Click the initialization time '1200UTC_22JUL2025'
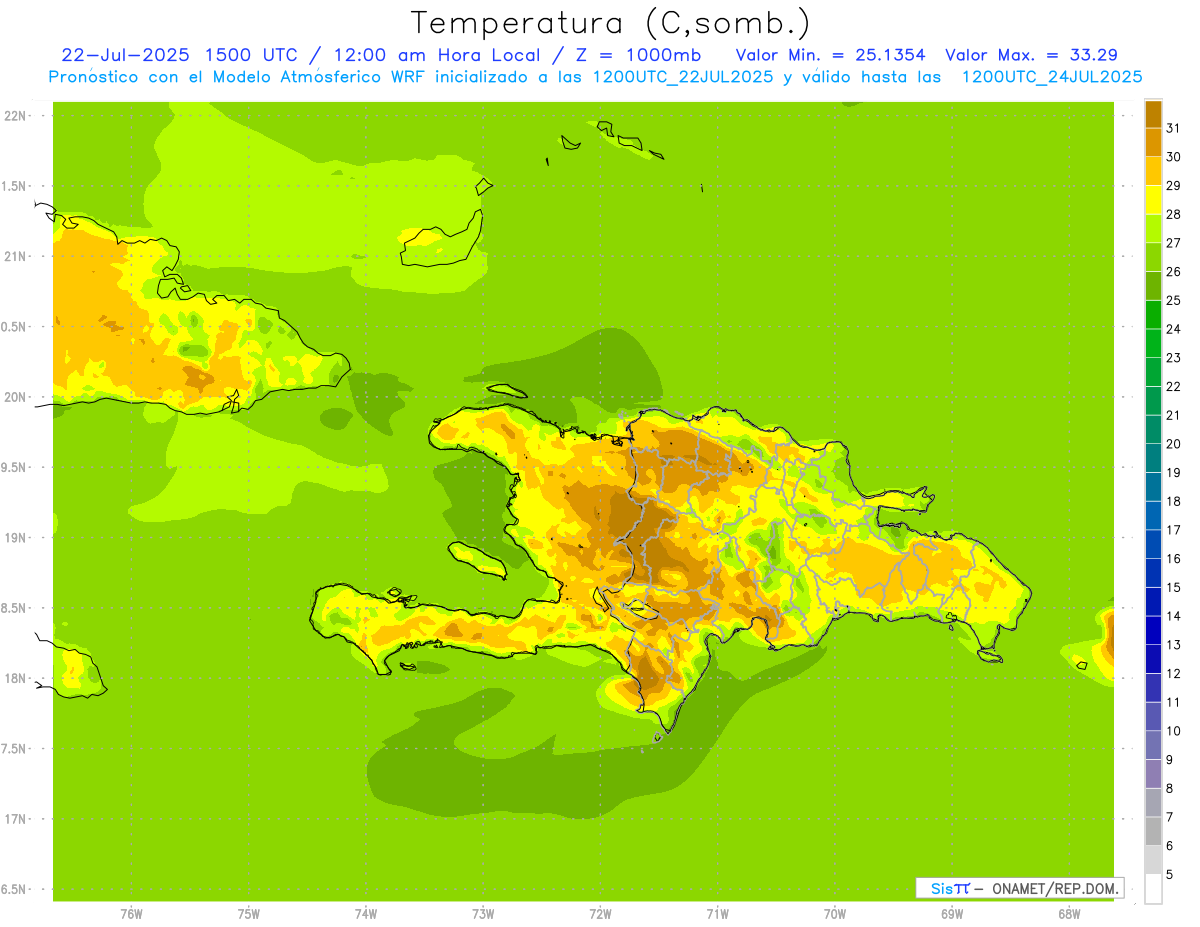The height and width of the screenshot is (927, 1200). [682, 77]
